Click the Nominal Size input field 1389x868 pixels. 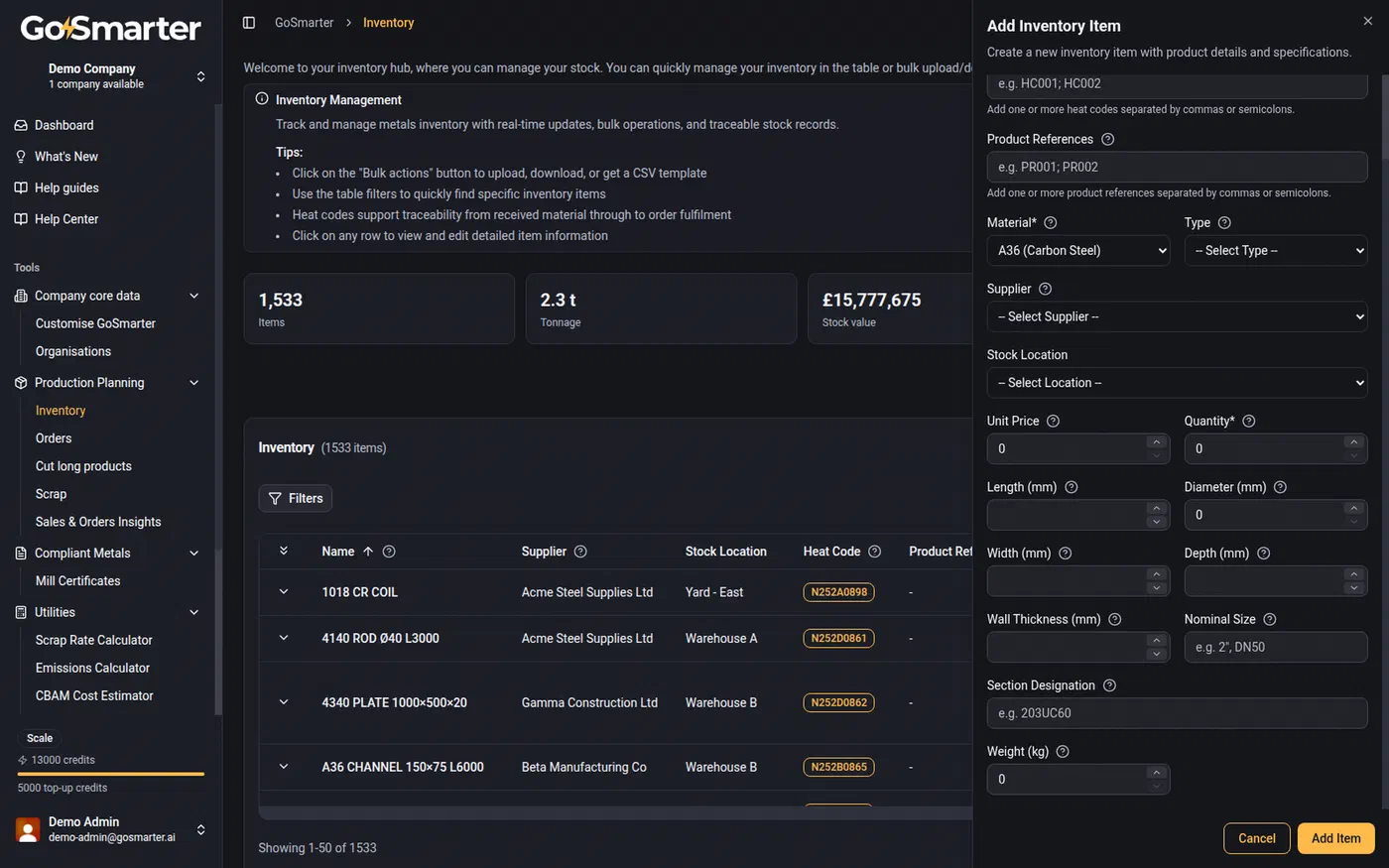pos(1276,647)
